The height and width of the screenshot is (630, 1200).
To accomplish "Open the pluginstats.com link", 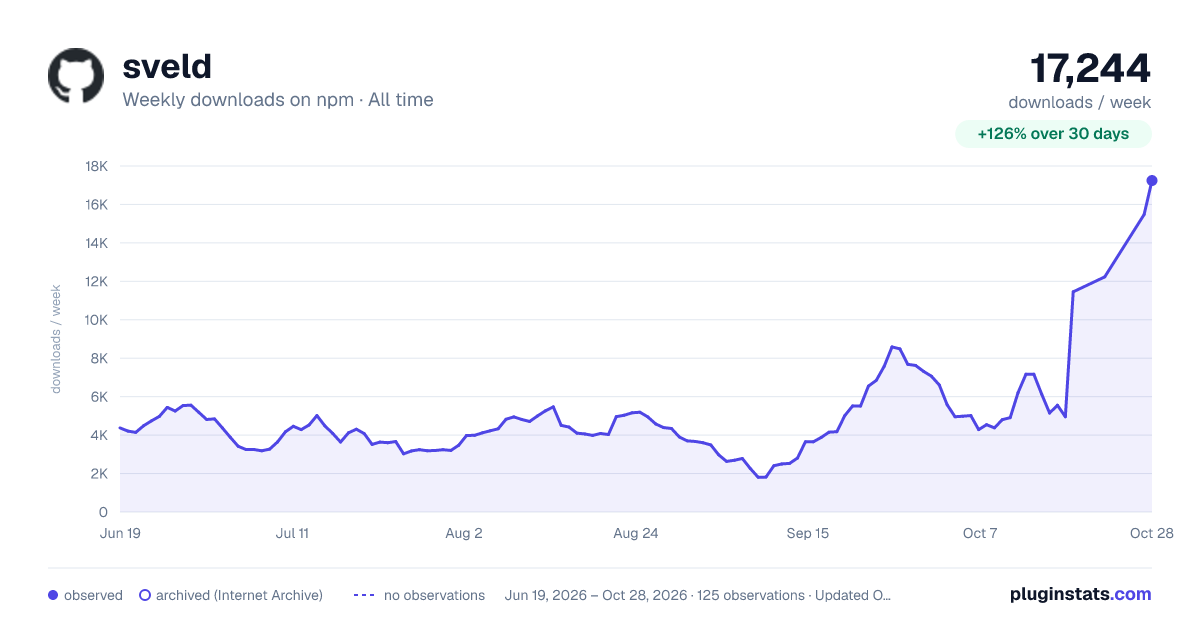I will point(1081,594).
